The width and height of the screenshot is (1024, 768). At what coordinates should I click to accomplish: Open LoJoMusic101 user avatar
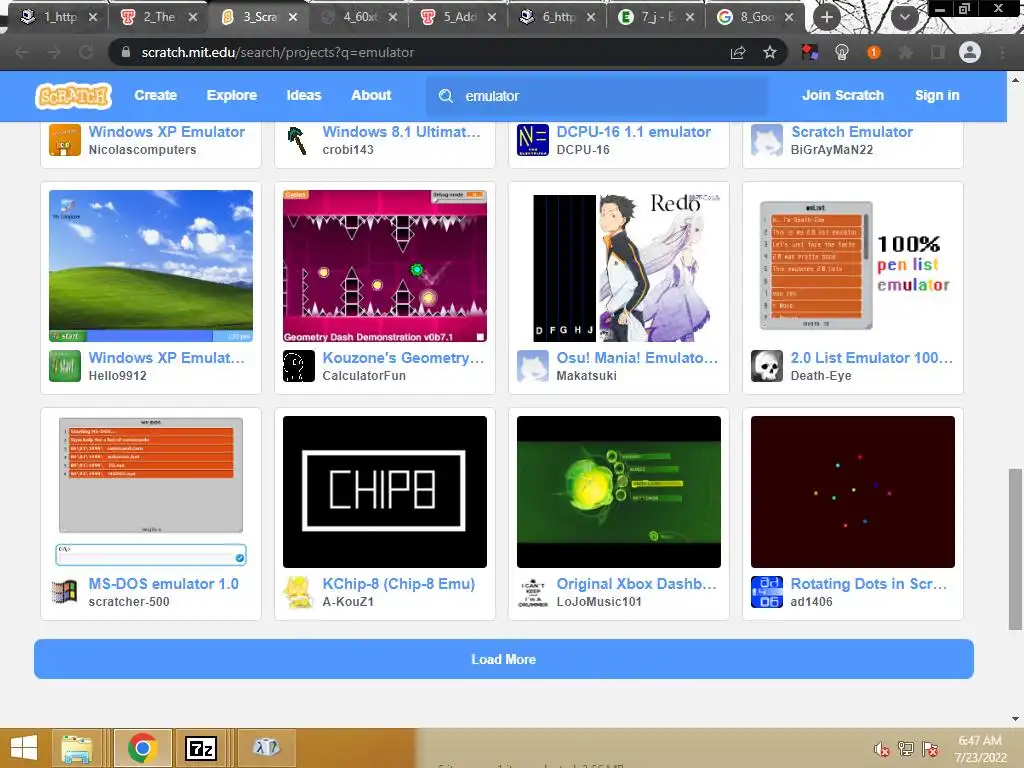pyautogui.click(x=533, y=592)
